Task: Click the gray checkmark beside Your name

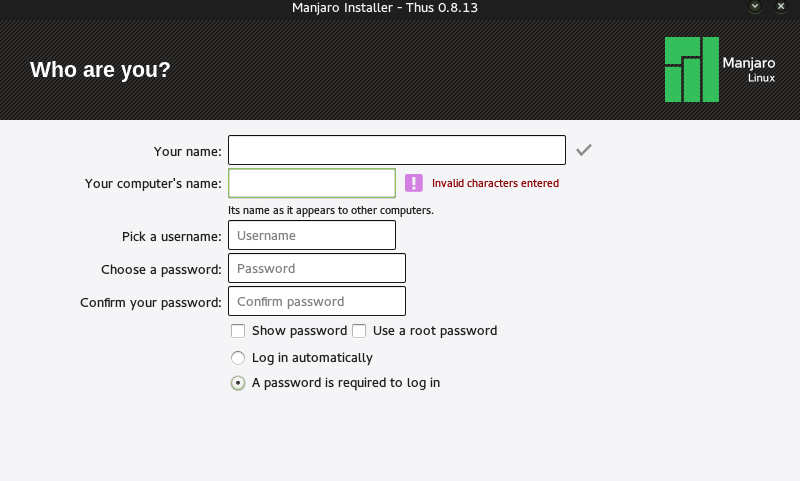Action: [584, 150]
